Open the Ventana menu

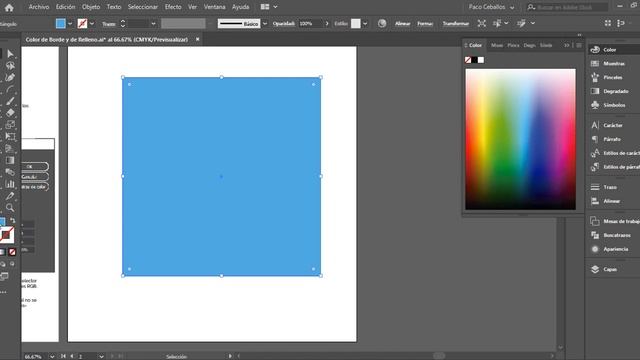215,7
